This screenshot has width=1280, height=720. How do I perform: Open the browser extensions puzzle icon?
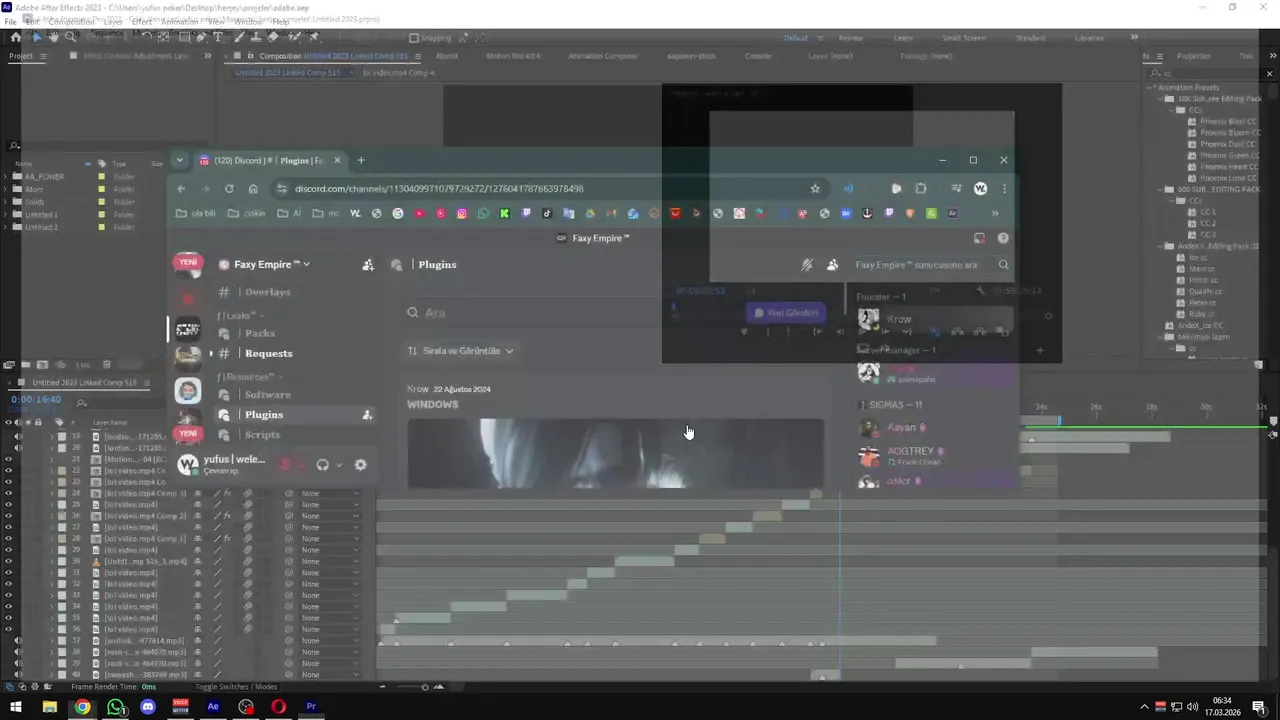(x=921, y=188)
